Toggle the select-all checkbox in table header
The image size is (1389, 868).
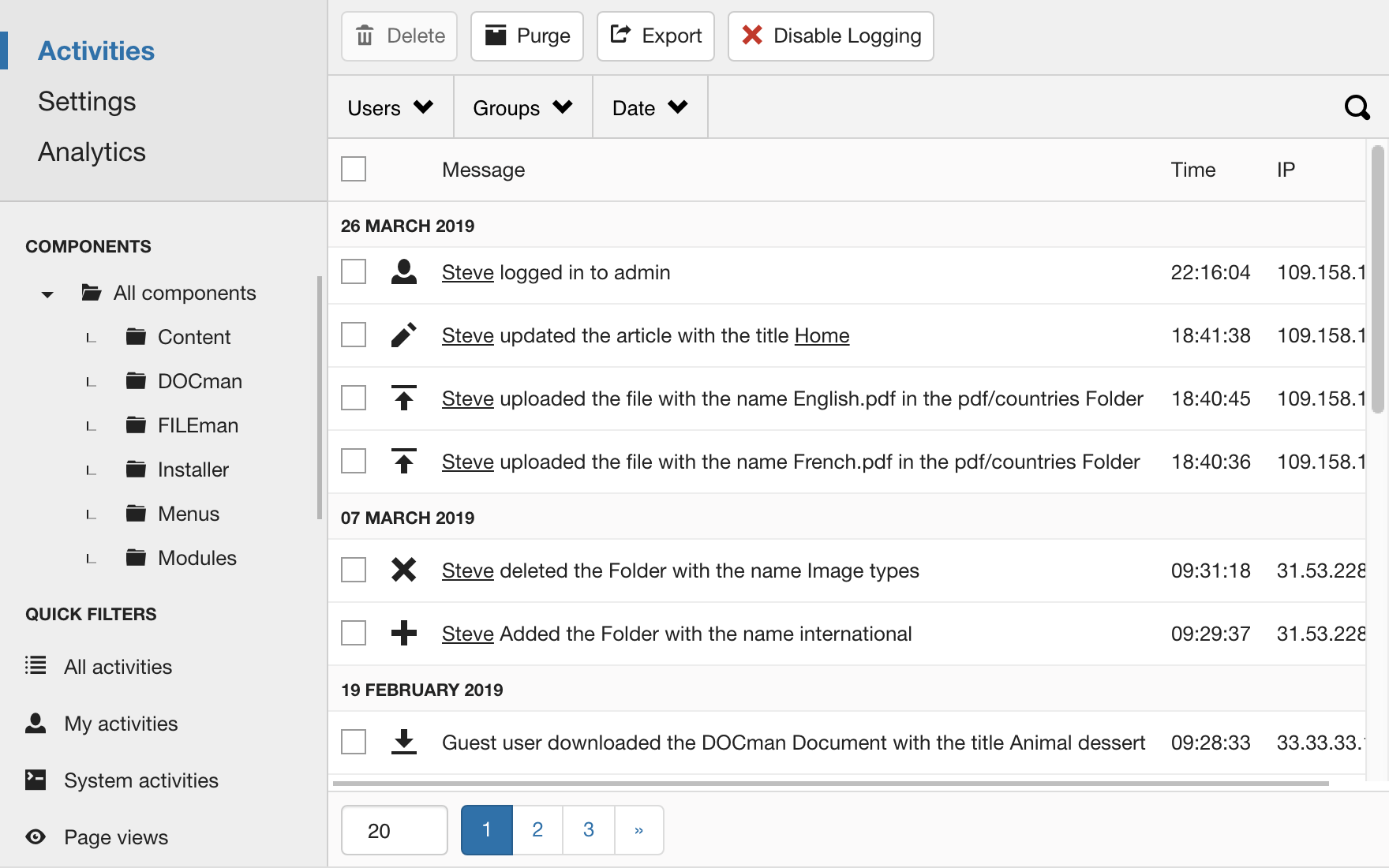click(354, 169)
